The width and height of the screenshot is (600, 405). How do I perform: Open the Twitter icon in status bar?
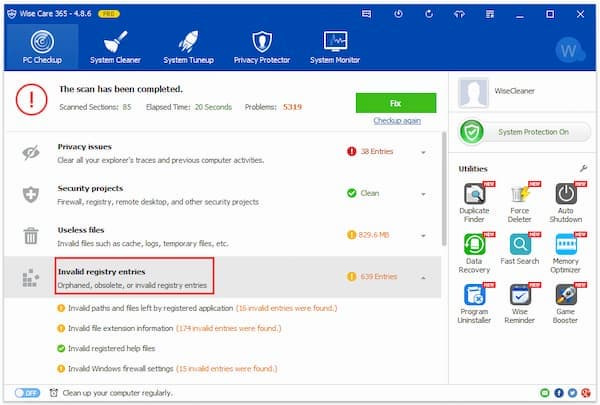572,393
